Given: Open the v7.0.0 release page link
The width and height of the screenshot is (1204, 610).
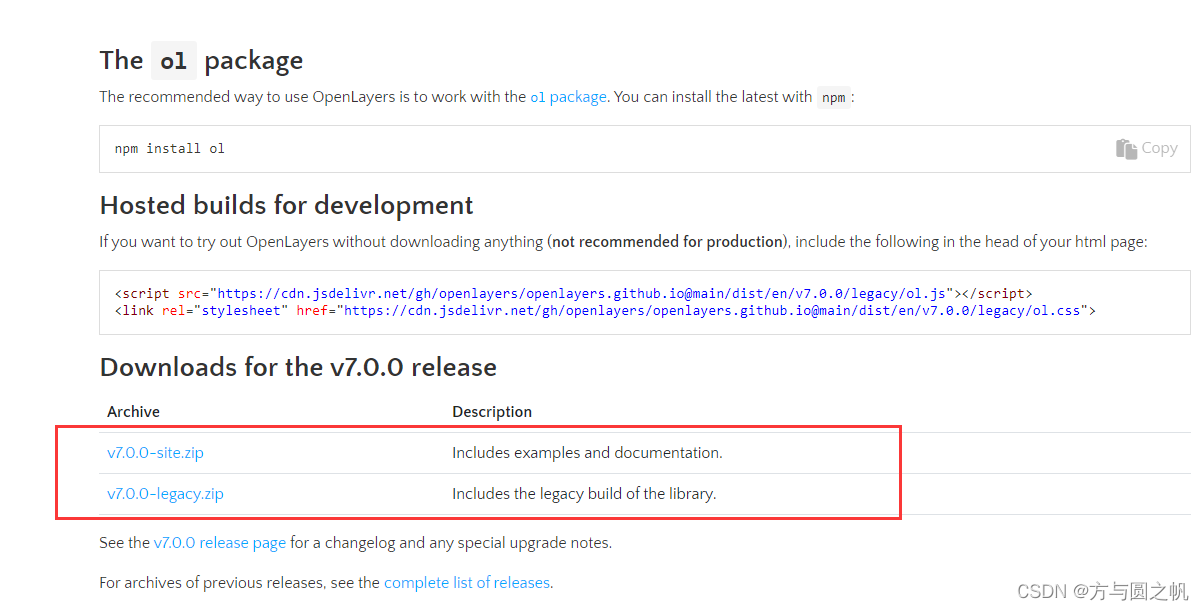Looking at the screenshot, I should 220,542.
